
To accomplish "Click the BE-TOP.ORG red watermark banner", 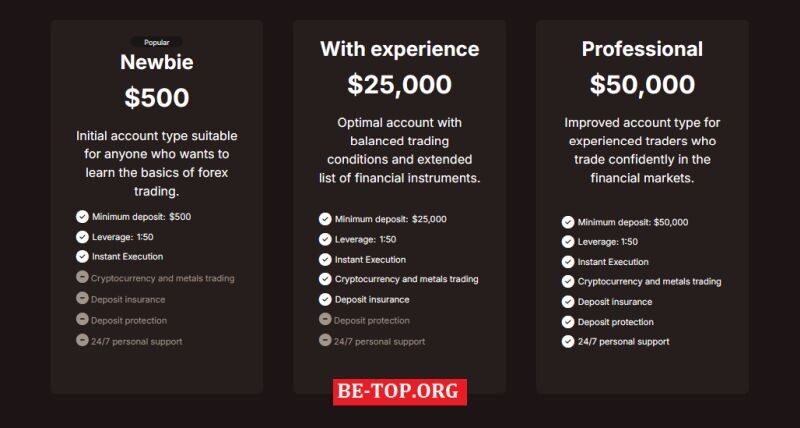I will (399, 392).
